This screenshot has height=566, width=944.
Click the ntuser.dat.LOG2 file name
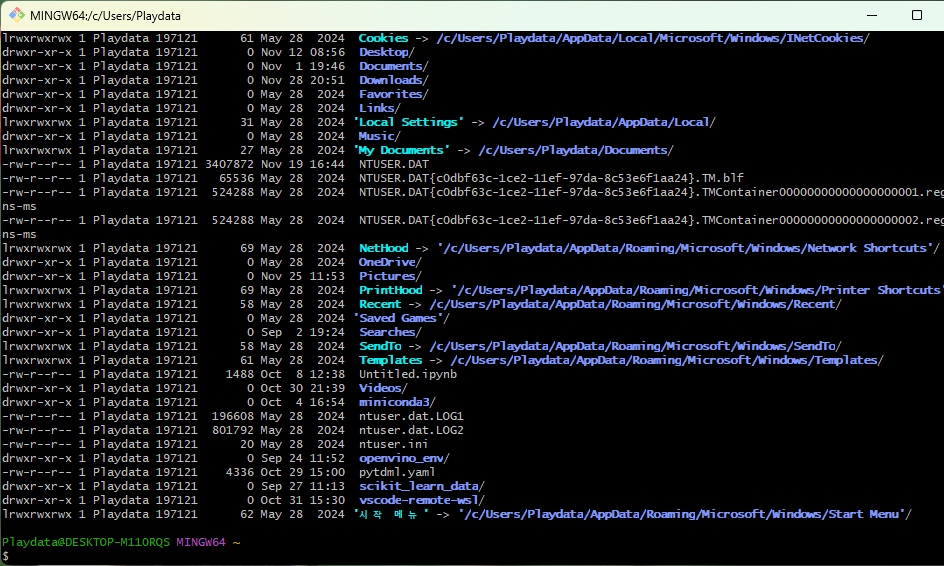coord(411,430)
